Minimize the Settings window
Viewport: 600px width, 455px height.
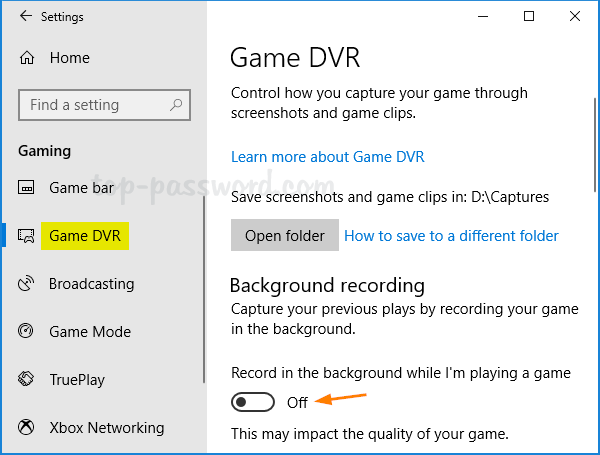pyautogui.click(x=484, y=17)
